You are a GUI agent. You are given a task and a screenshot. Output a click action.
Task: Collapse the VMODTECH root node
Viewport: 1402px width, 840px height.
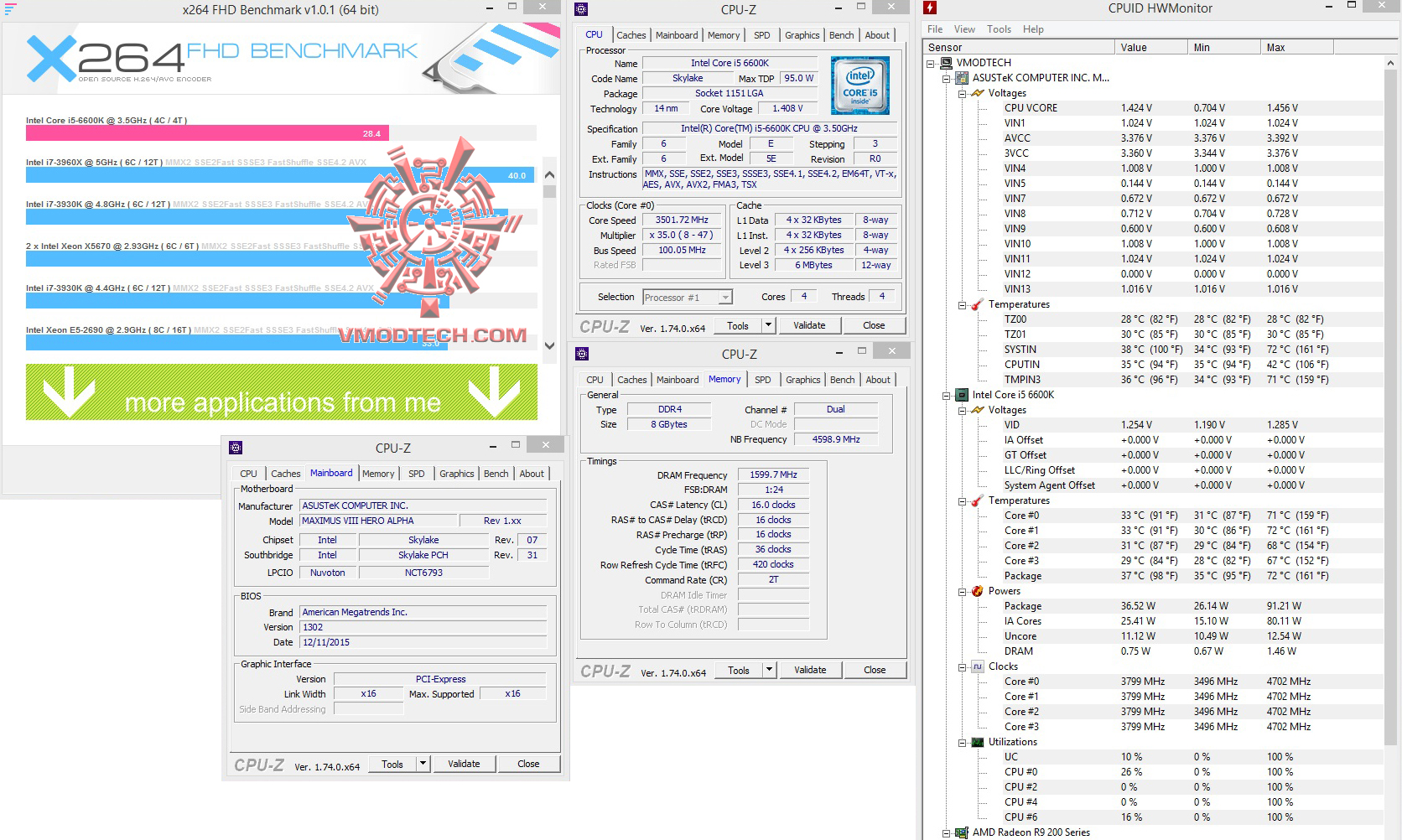pos(932,64)
